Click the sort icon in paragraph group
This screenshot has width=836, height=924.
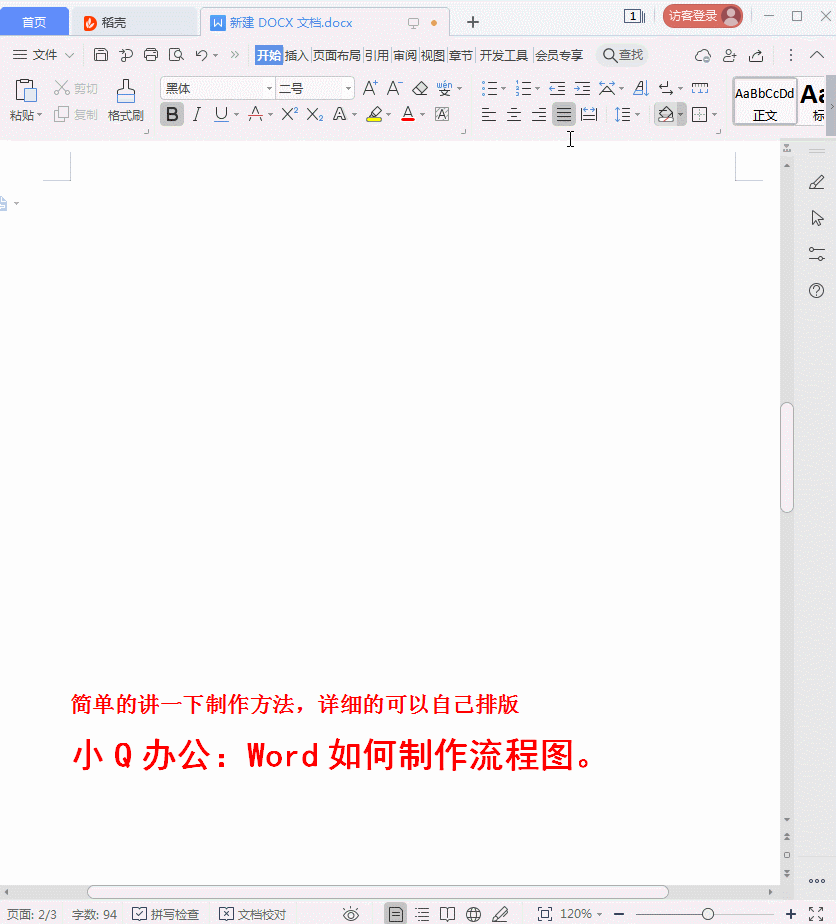pos(640,88)
